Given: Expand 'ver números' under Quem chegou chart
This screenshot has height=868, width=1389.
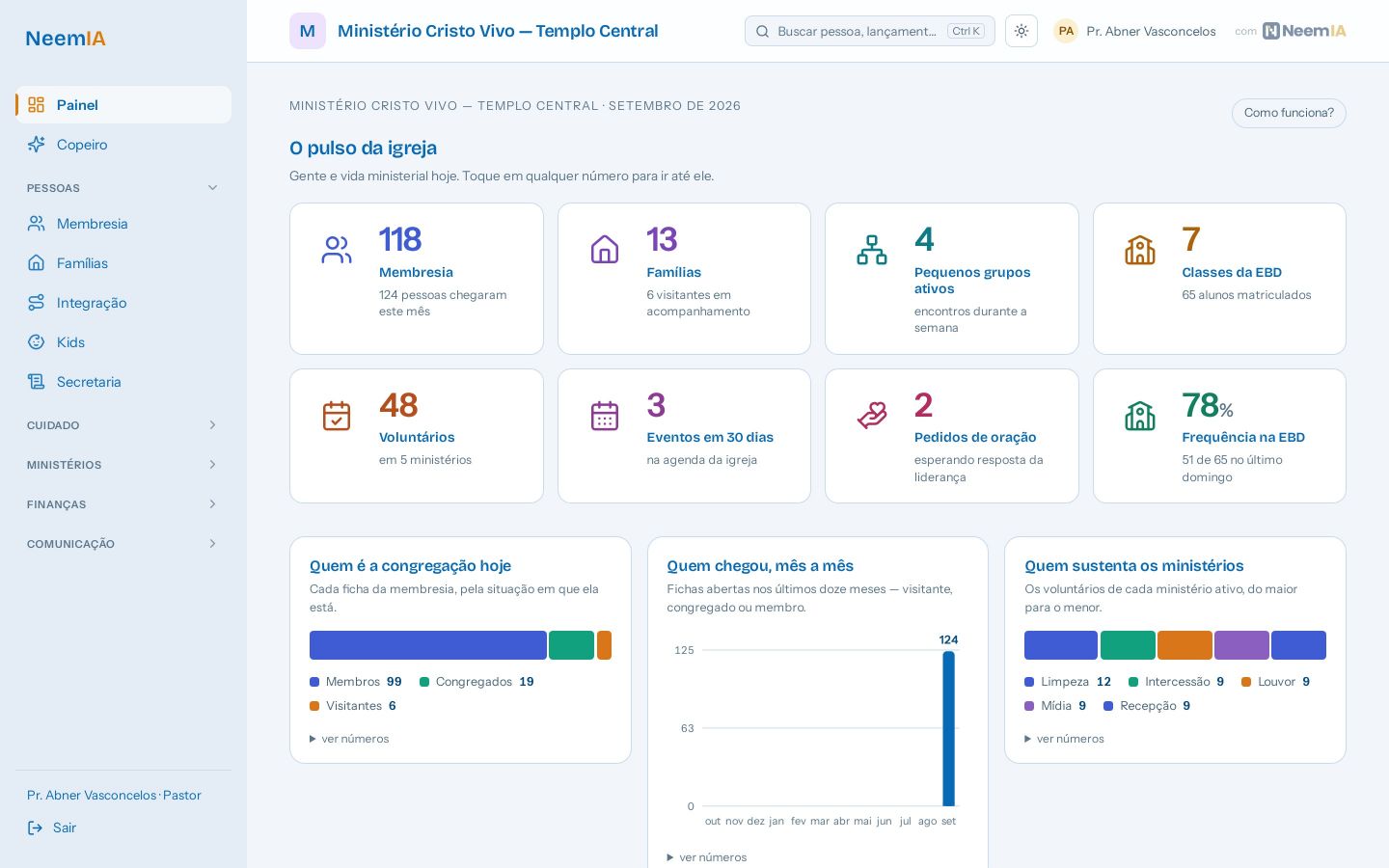Looking at the screenshot, I should 707,857.
